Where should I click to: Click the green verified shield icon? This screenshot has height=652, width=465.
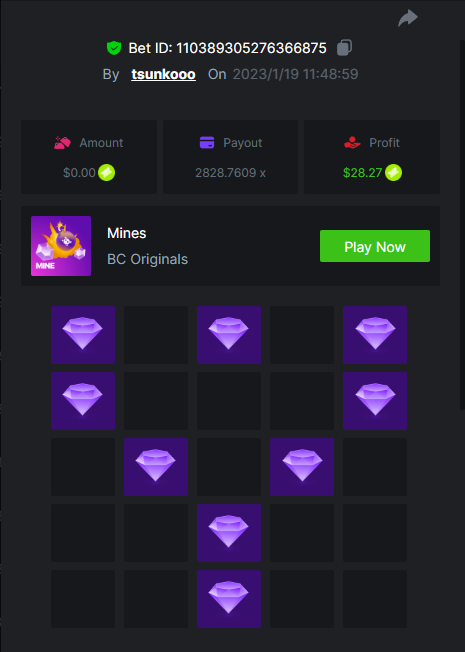pos(114,48)
